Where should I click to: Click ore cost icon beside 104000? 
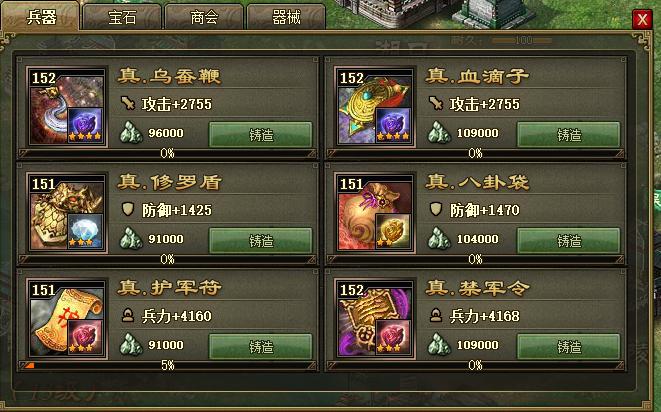click(x=439, y=239)
